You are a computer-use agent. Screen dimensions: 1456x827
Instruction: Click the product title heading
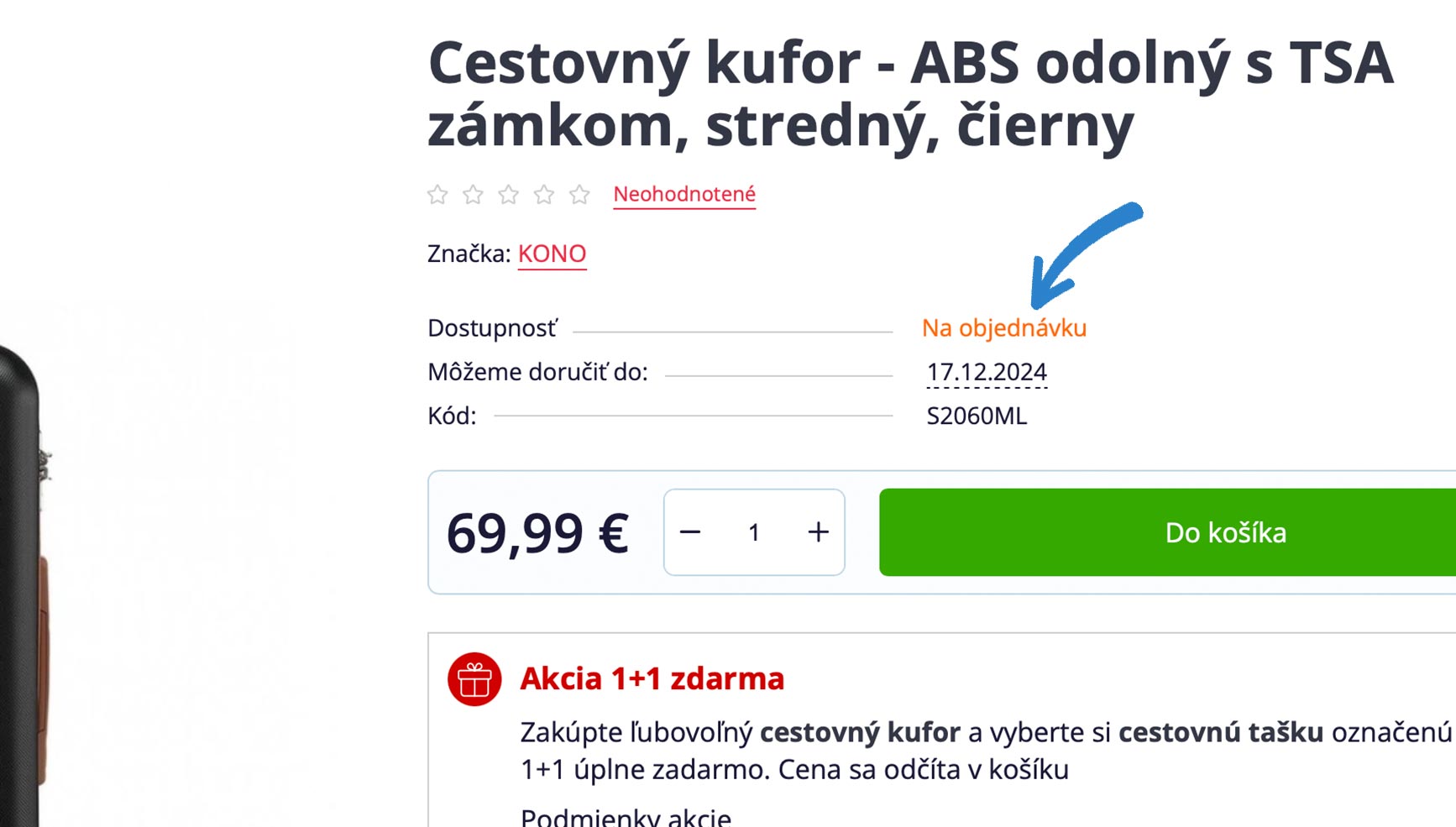[x=911, y=93]
